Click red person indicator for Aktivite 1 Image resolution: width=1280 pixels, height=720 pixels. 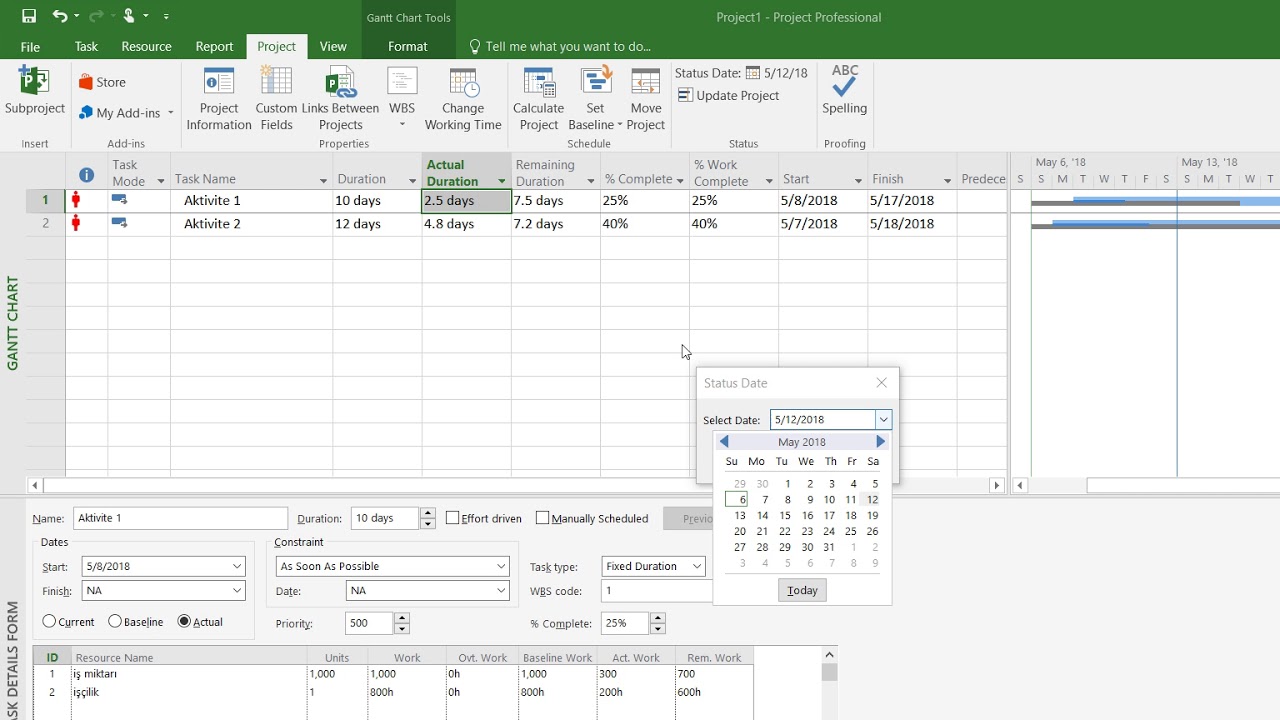click(76, 200)
